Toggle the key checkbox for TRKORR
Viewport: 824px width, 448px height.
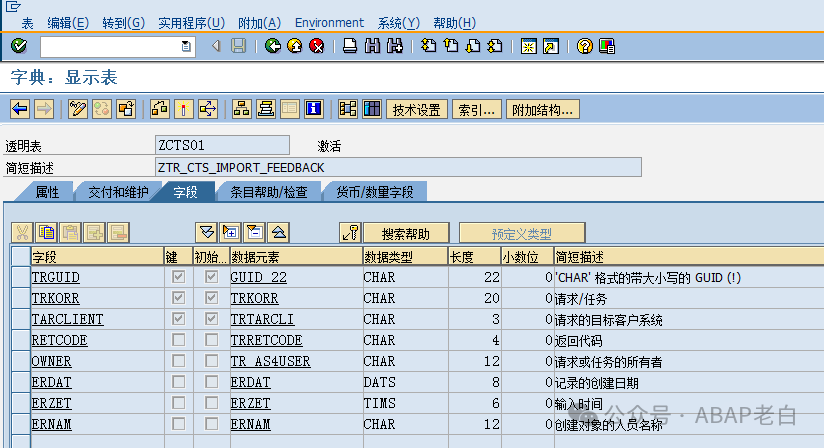tap(178, 298)
